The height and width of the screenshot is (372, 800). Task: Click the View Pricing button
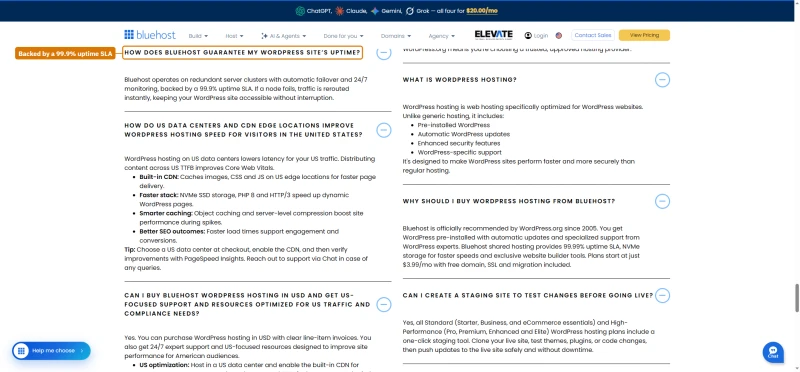coord(644,35)
